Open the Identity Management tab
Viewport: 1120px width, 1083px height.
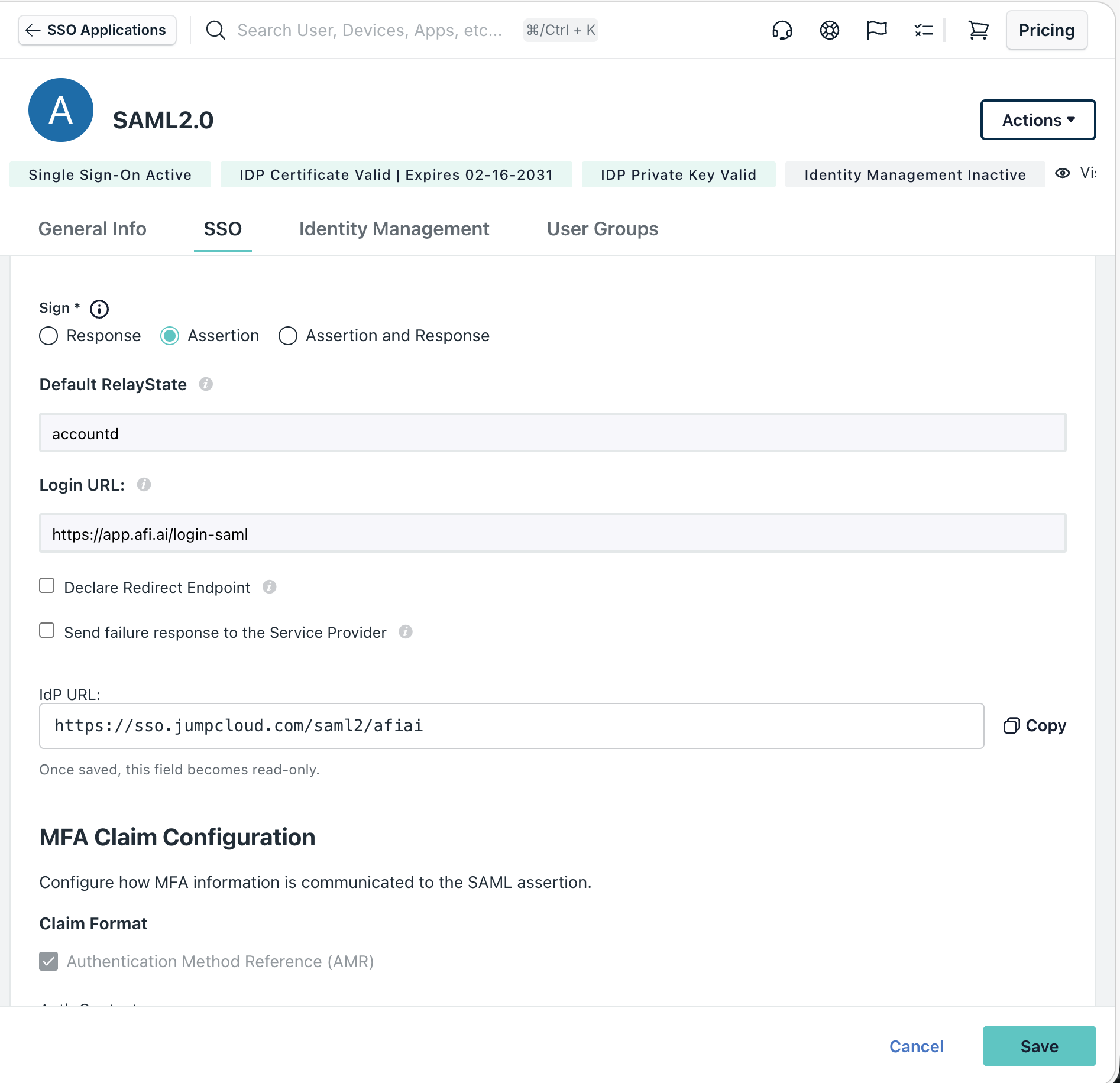coord(394,229)
